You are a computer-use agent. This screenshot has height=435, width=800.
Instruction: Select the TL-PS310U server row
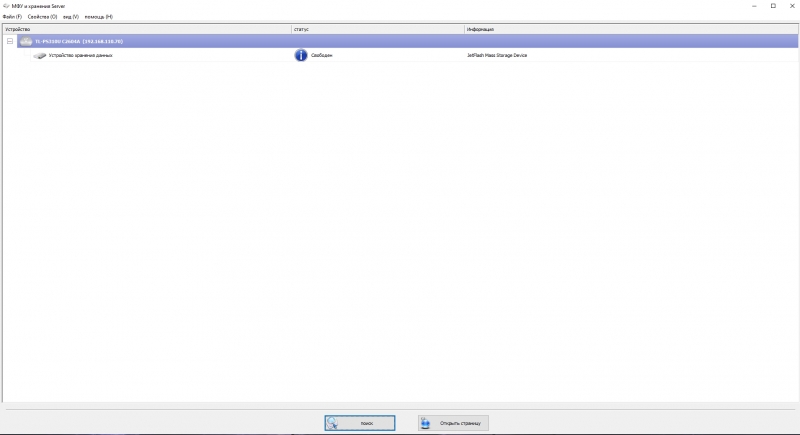pyautogui.click(x=79, y=42)
